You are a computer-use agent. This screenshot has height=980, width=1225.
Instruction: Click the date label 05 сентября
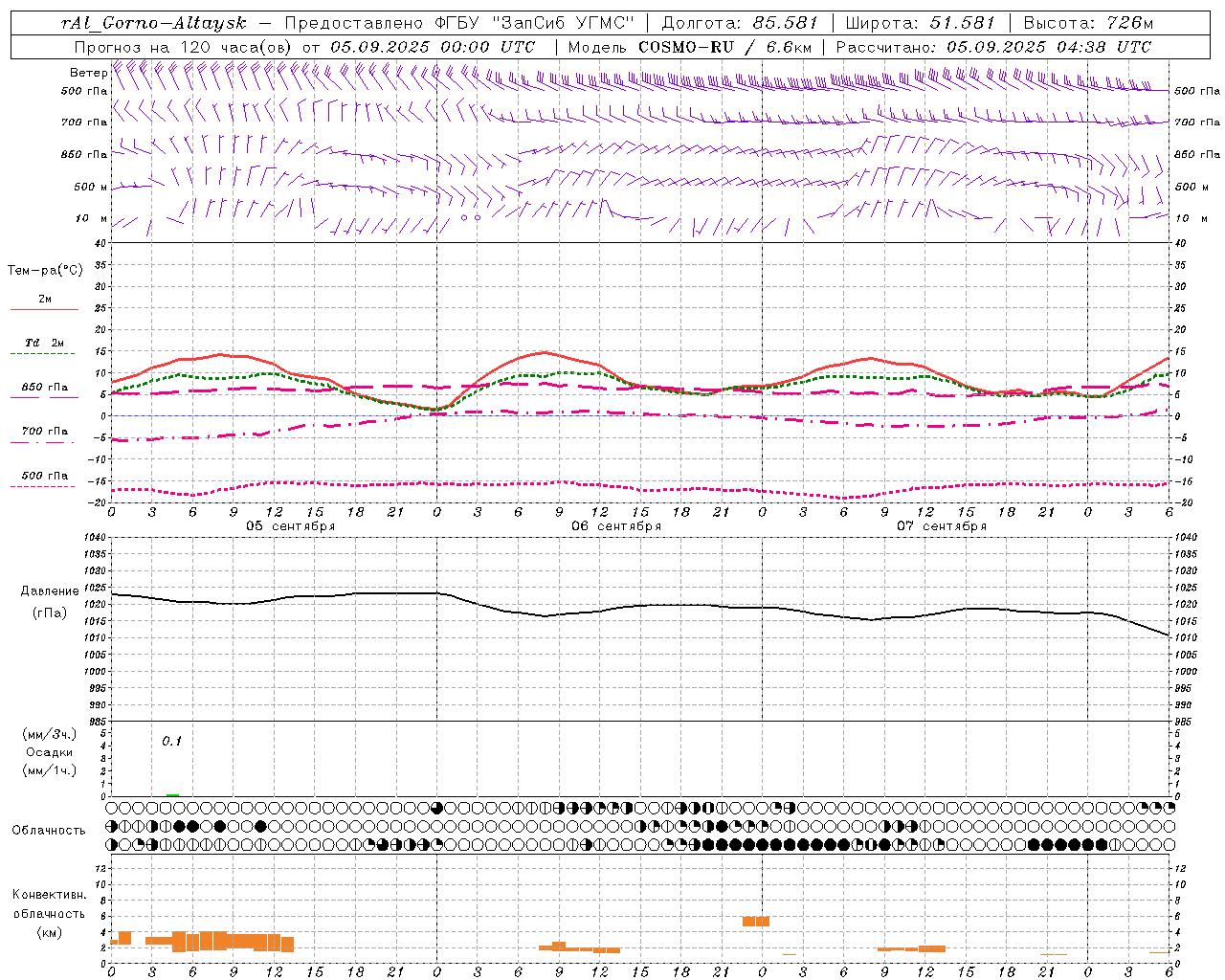tap(290, 526)
